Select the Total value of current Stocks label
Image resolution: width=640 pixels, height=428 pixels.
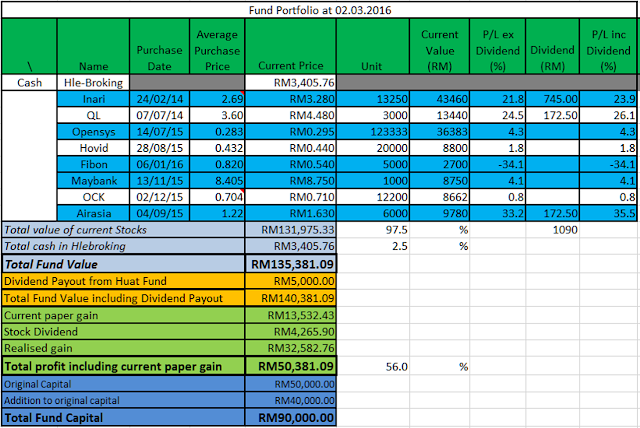pos(123,230)
